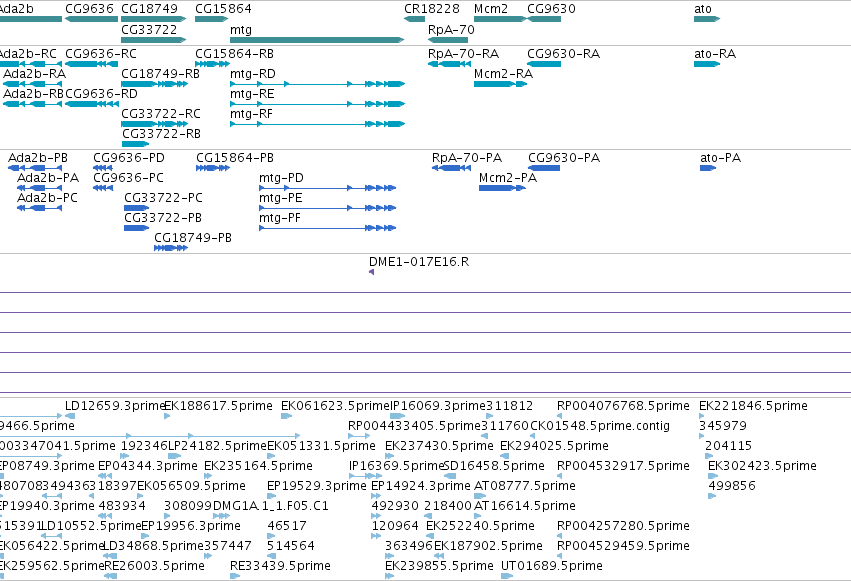Click EST EK061623.5prime
This screenshot has height=581, width=851.
[286, 416]
